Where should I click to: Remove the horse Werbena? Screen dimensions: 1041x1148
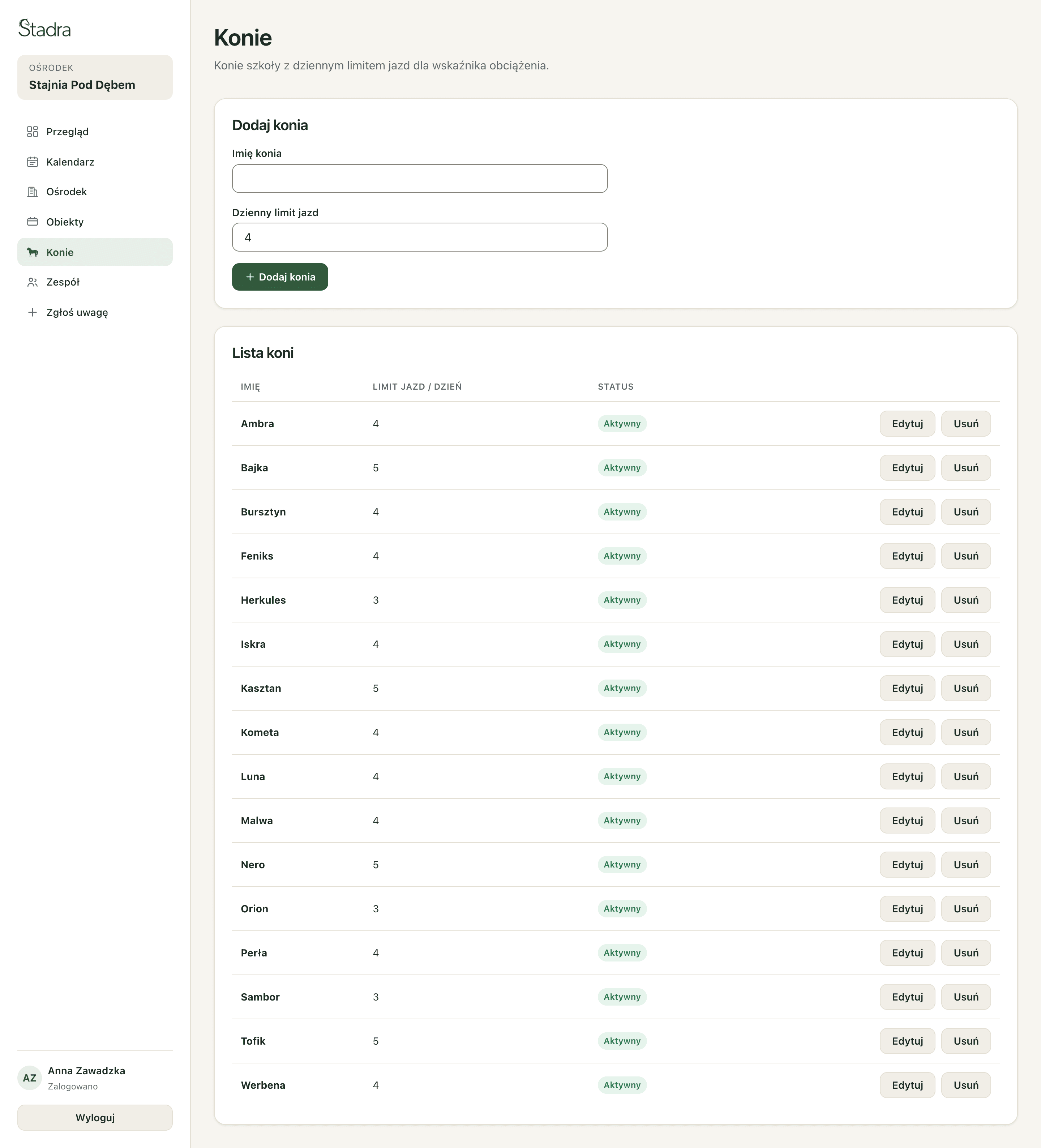[x=966, y=1085]
